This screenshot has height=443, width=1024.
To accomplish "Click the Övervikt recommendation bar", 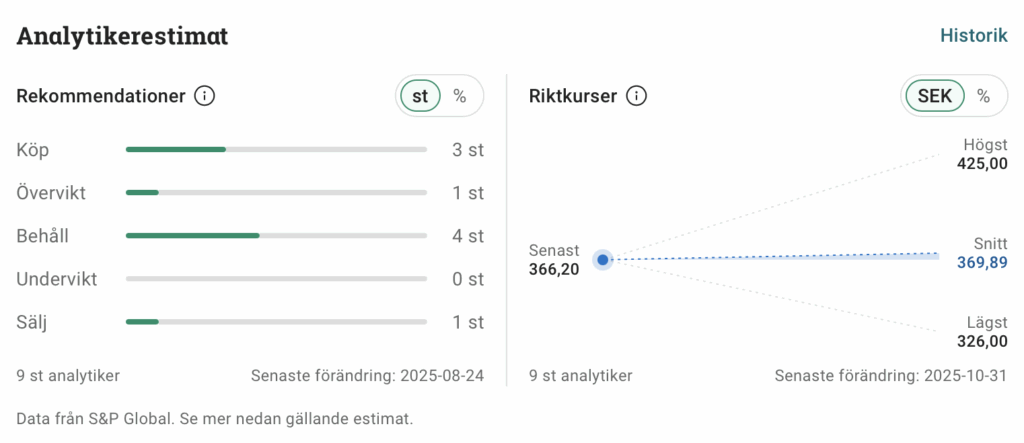I will coord(276,193).
